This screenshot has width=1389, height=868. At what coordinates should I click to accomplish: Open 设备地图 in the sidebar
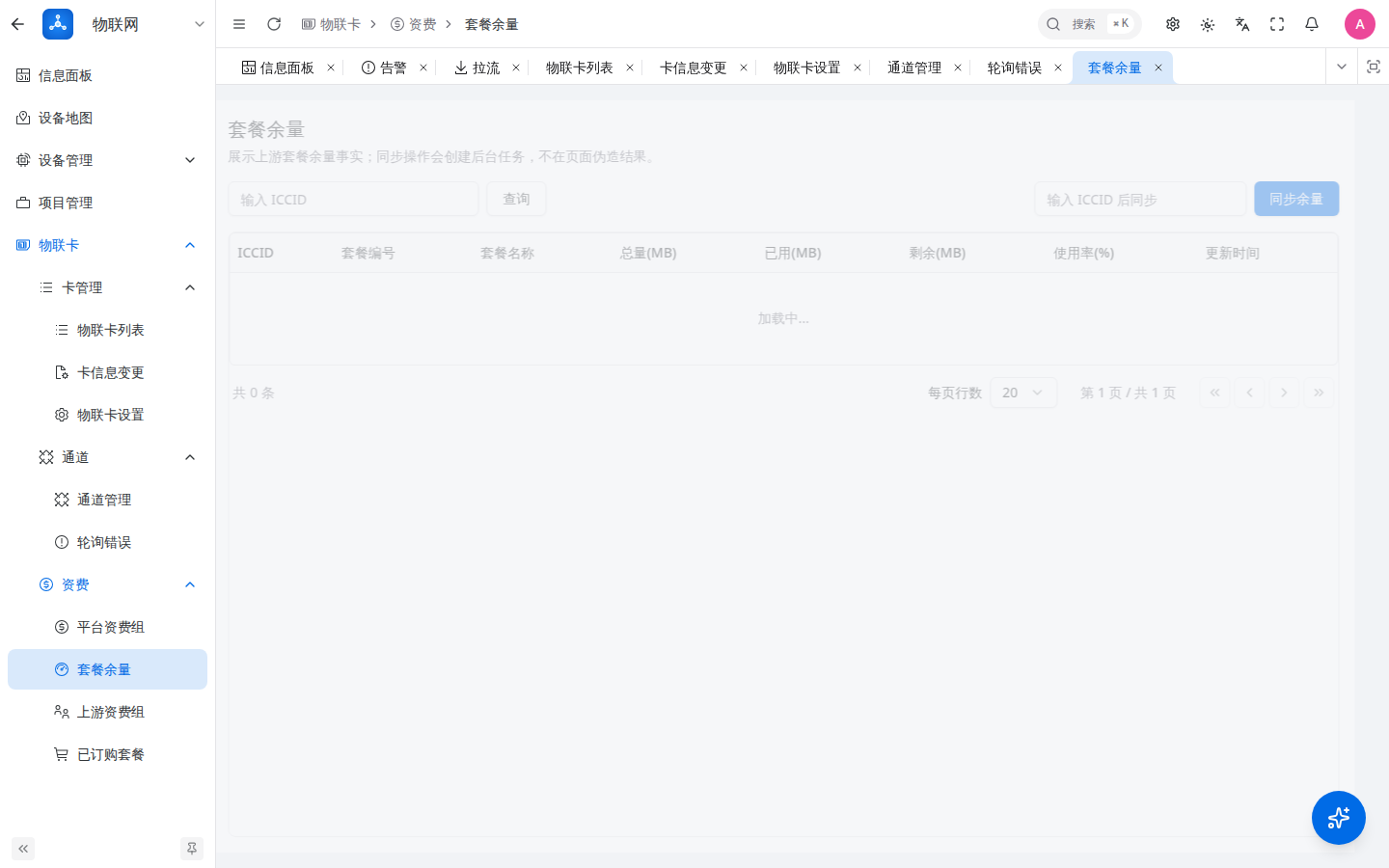click(x=107, y=118)
